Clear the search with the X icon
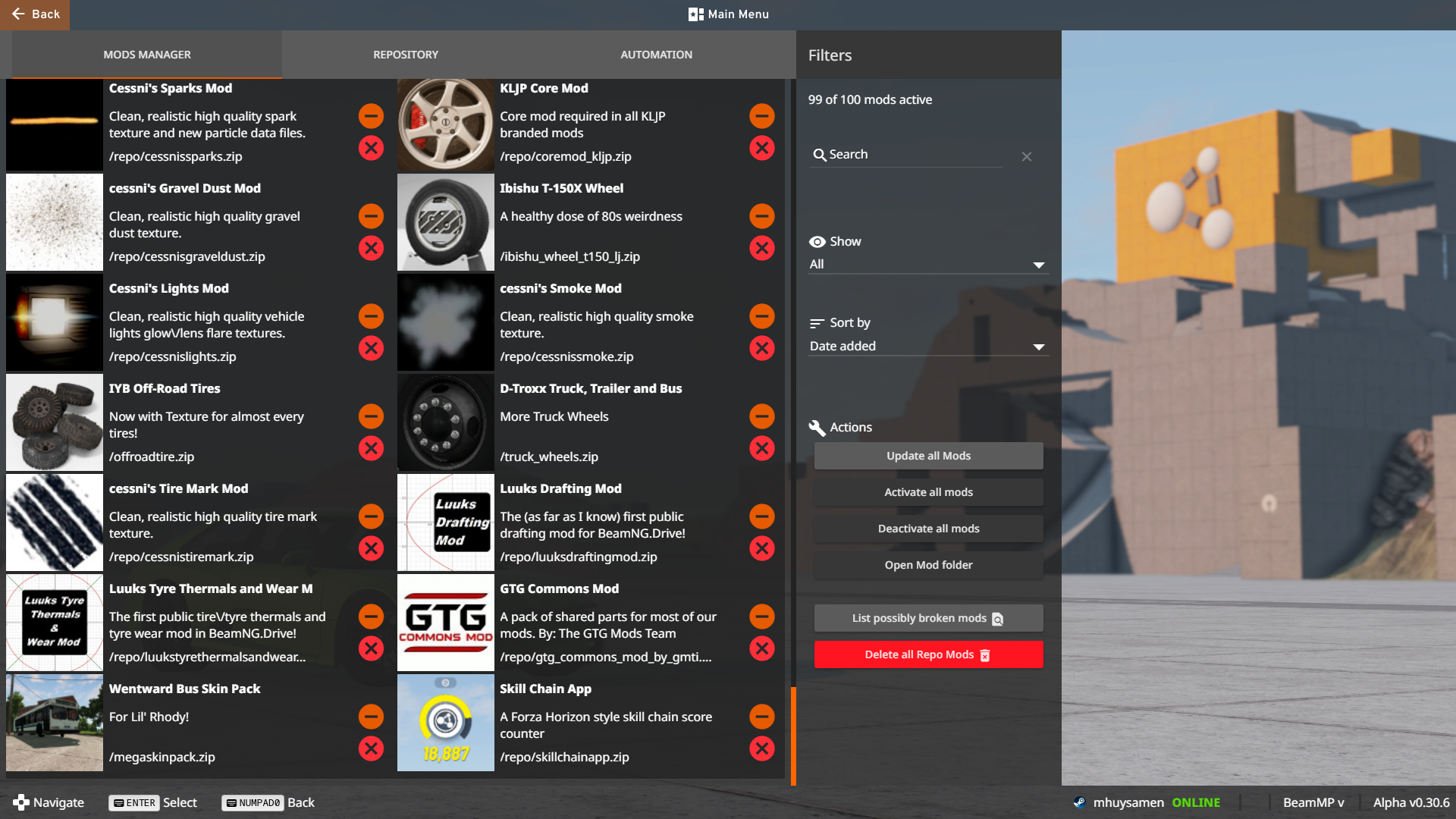 [x=1027, y=156]
